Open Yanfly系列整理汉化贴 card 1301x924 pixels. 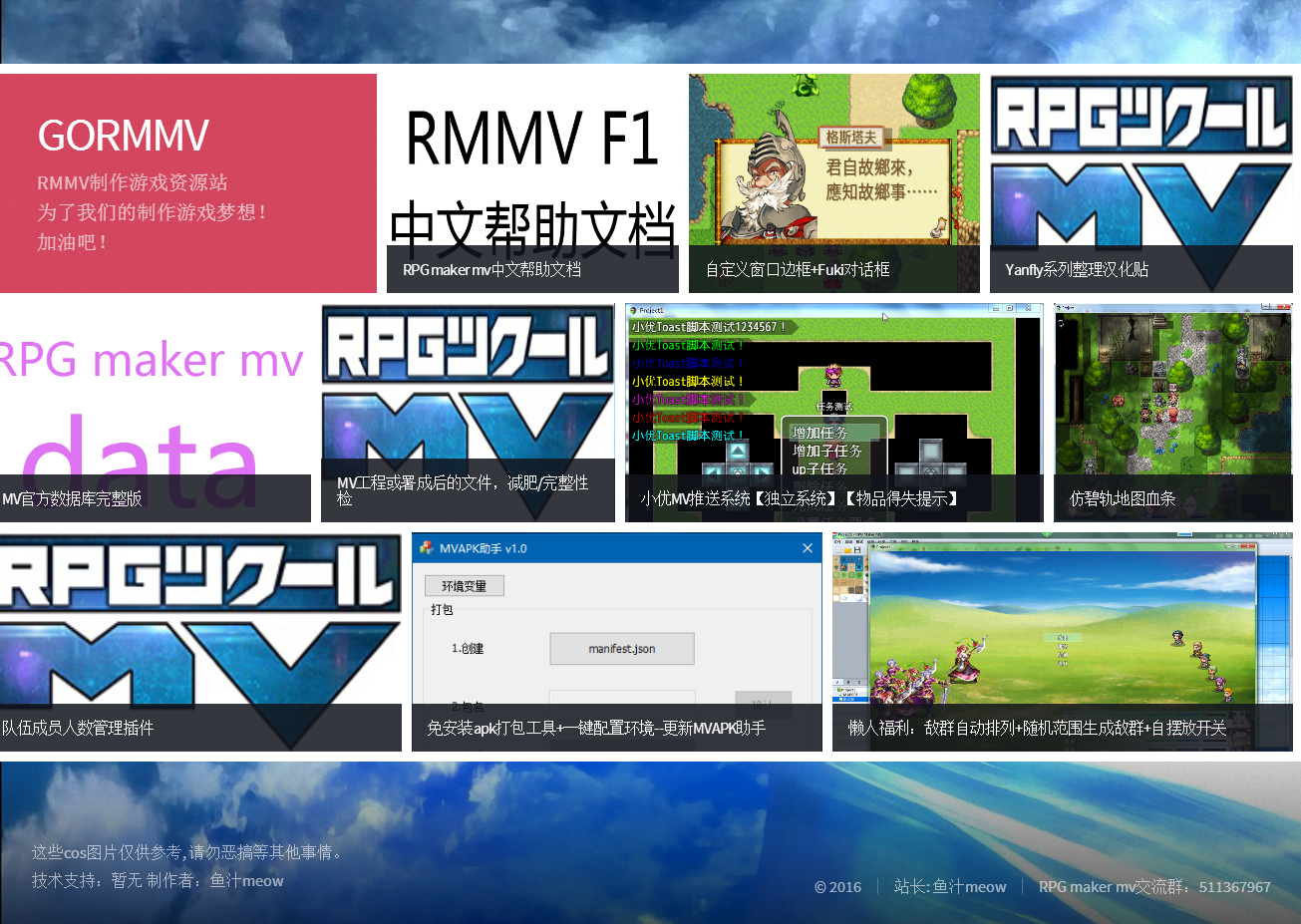pos(1141,183)
